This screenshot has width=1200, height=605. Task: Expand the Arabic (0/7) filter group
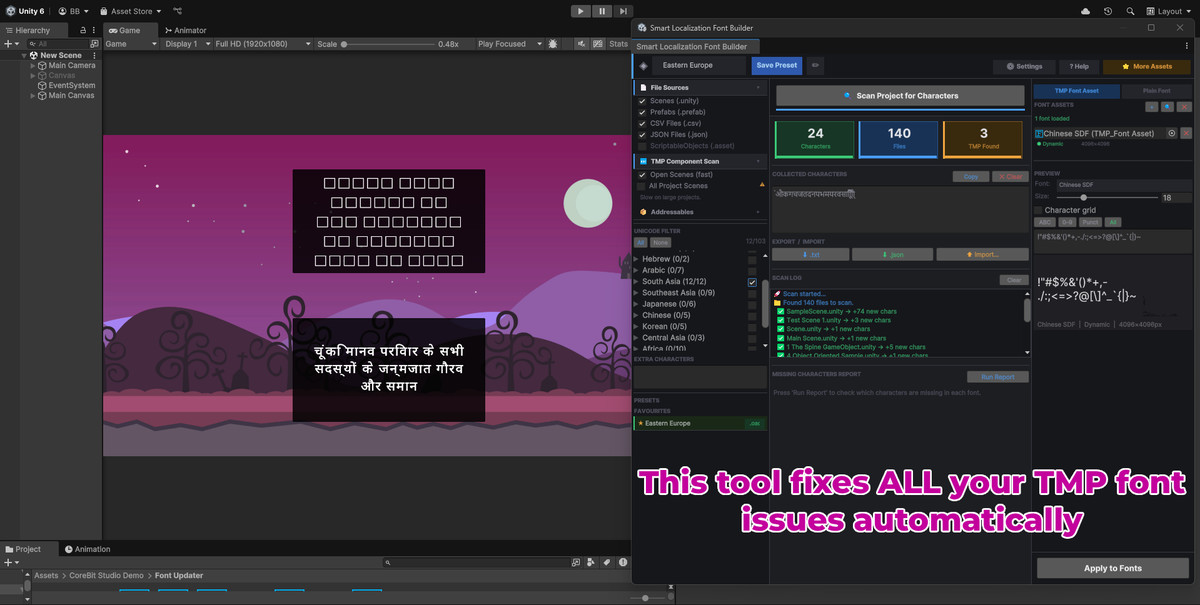pos(637,270)
